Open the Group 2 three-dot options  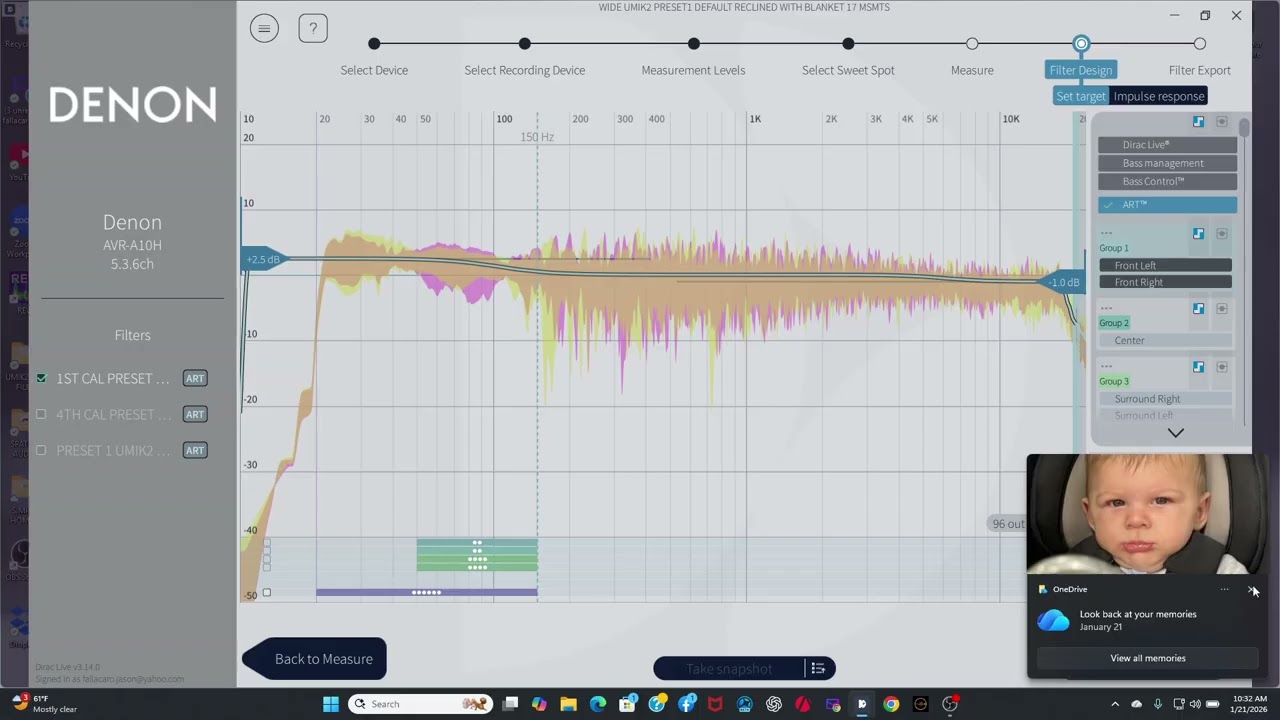pos(1106,309)
